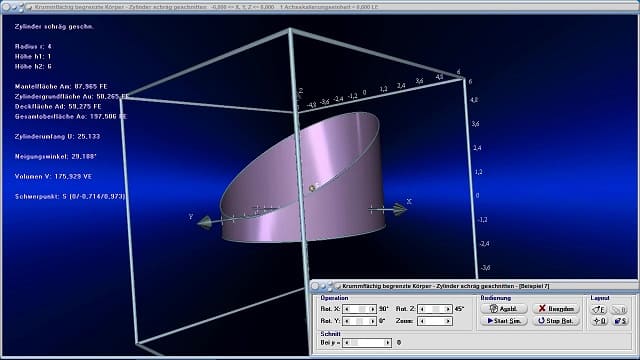The image size is (640, 360).
Task: Click the right arrow of the Rot. Y scrollbar
Action: point(372,321)
